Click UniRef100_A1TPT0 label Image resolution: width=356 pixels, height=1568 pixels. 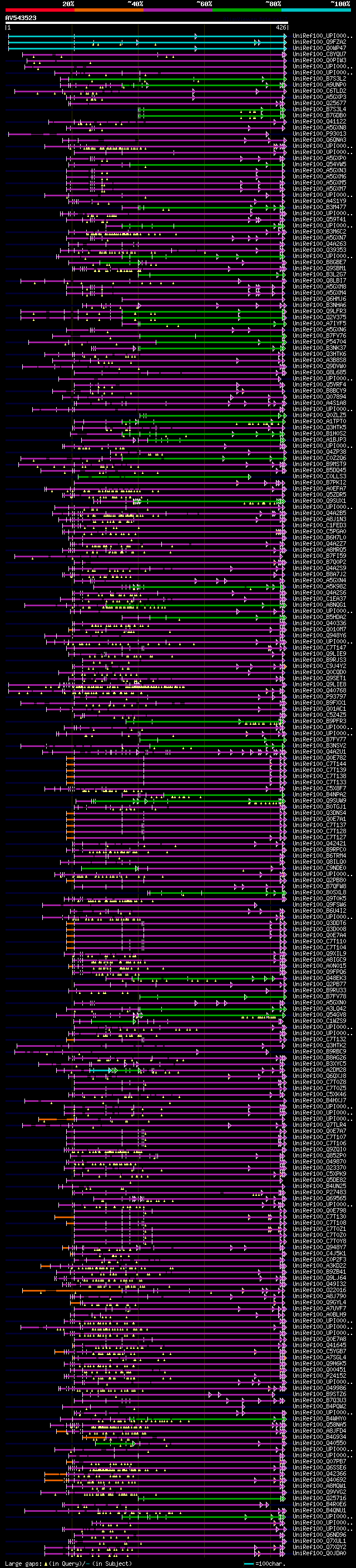[319, 421]
